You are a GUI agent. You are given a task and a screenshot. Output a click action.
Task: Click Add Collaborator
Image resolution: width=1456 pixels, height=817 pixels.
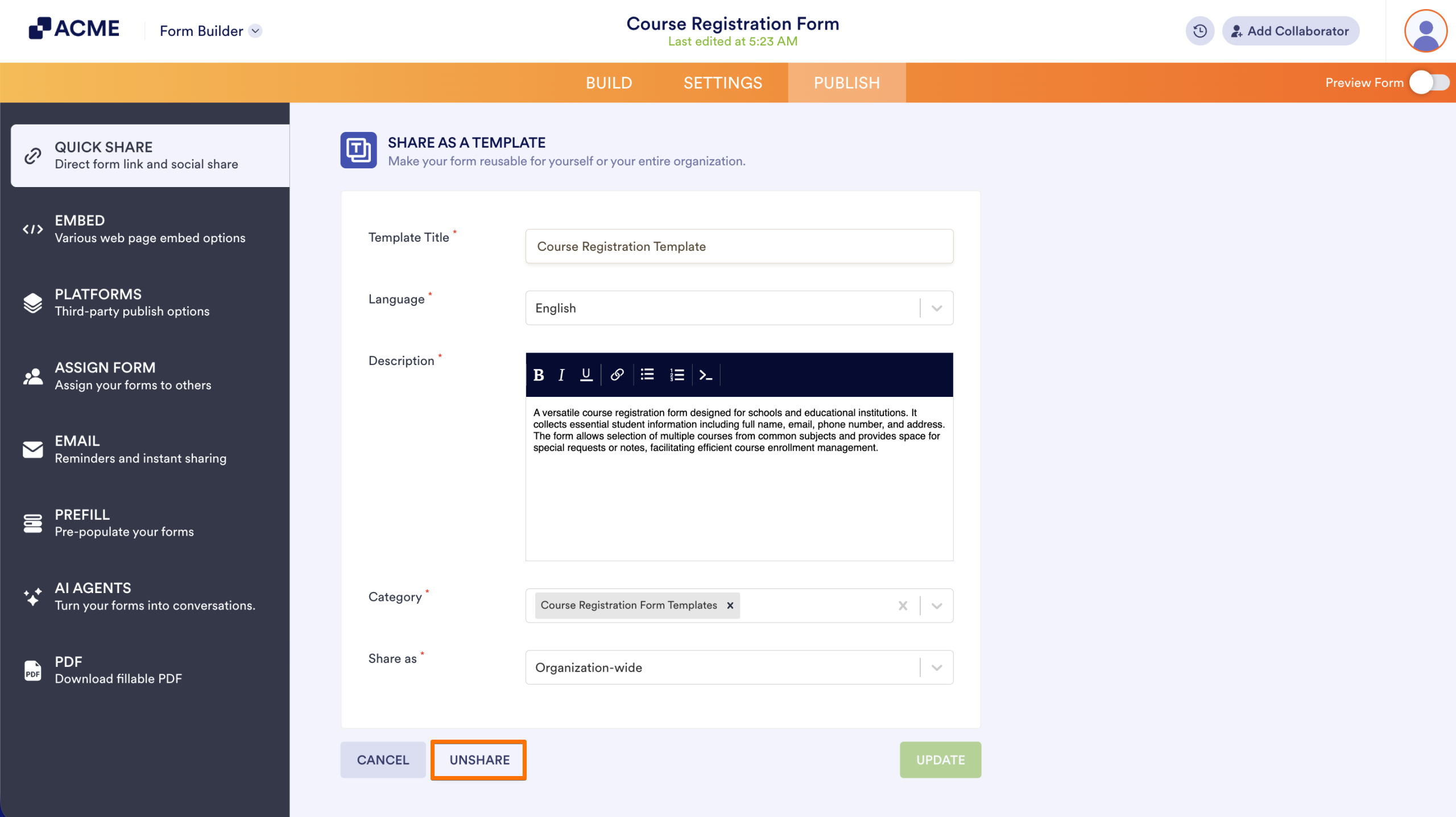point(1290,31)
